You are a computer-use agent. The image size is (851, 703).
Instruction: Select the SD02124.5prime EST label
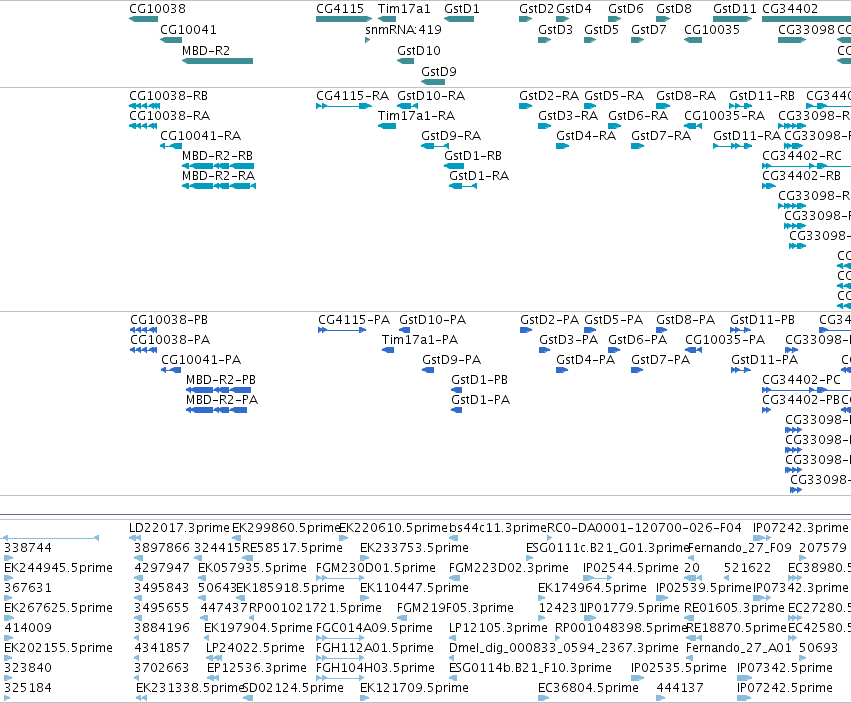click(x=293, y=688)
